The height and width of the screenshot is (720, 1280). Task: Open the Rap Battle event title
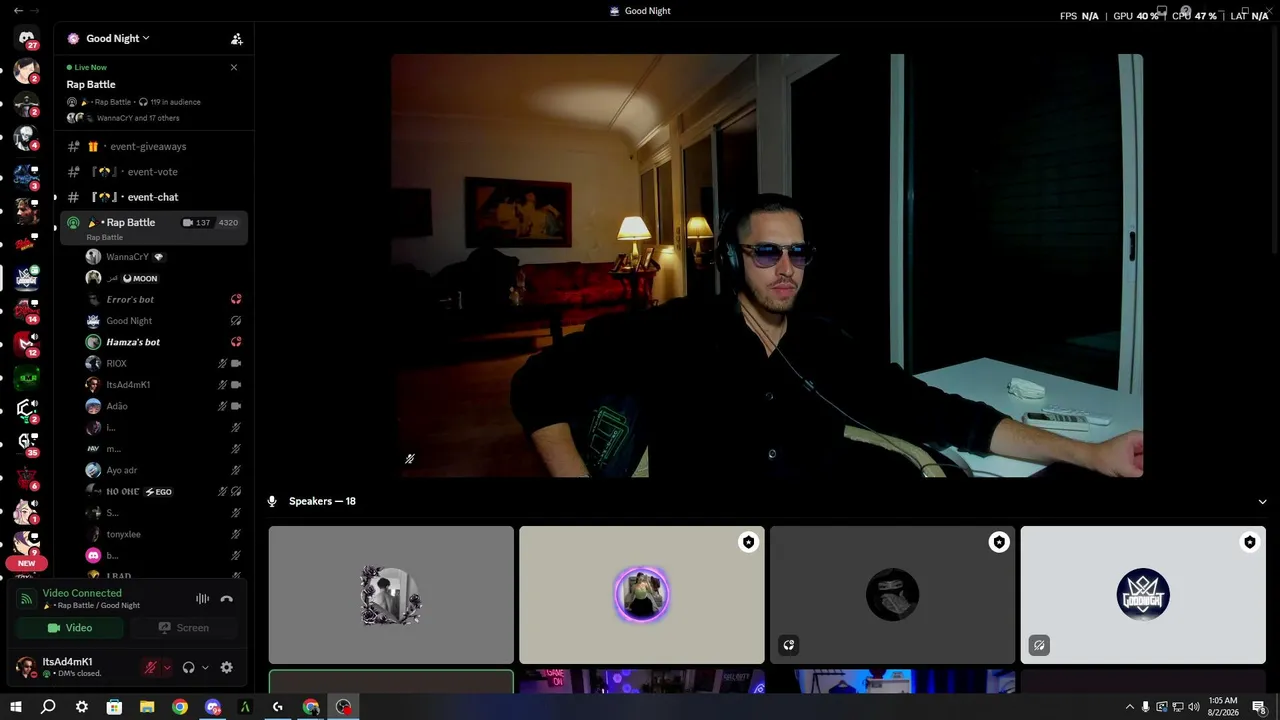[91, 84]
